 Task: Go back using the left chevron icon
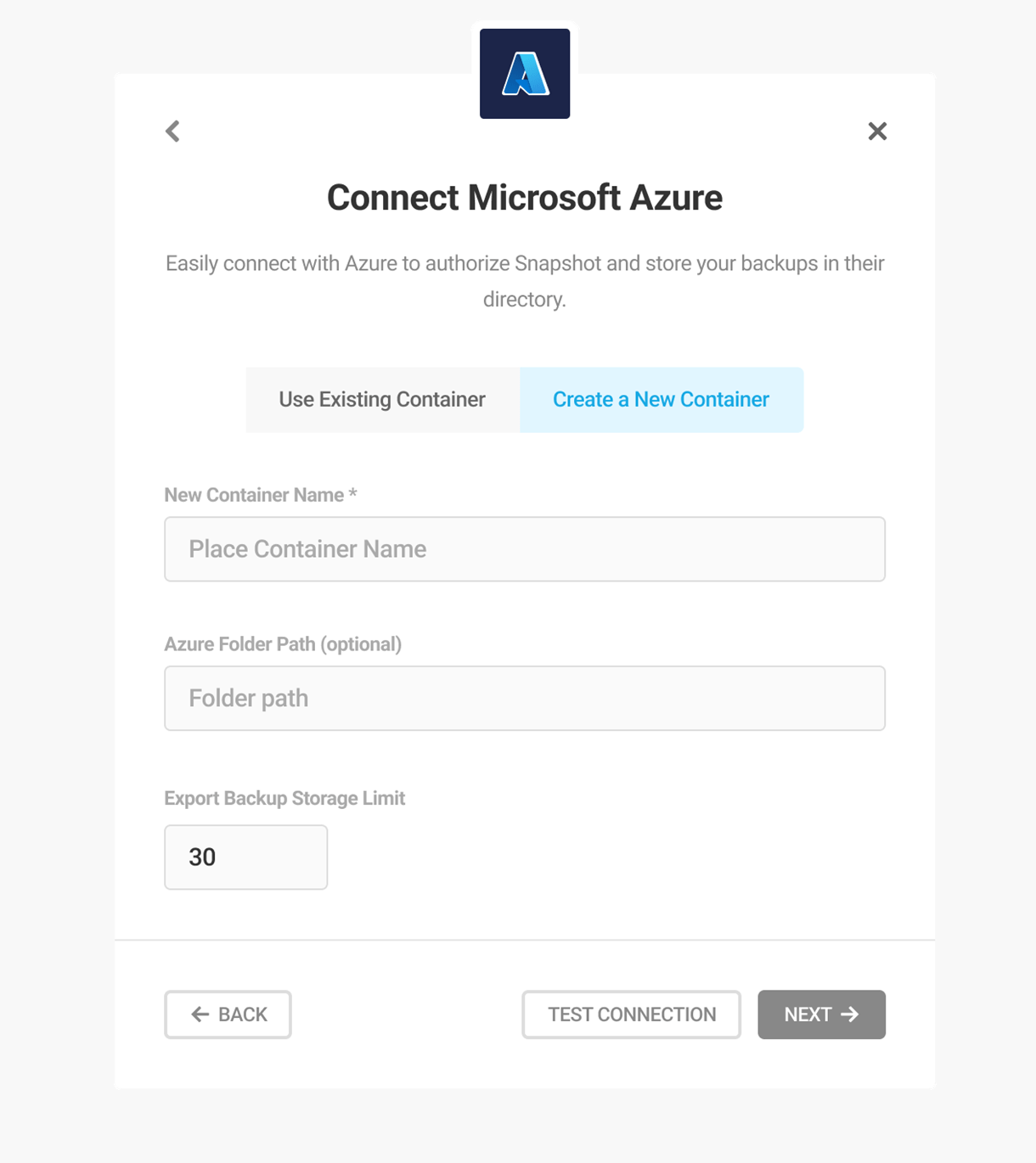[x=172, y=131]
